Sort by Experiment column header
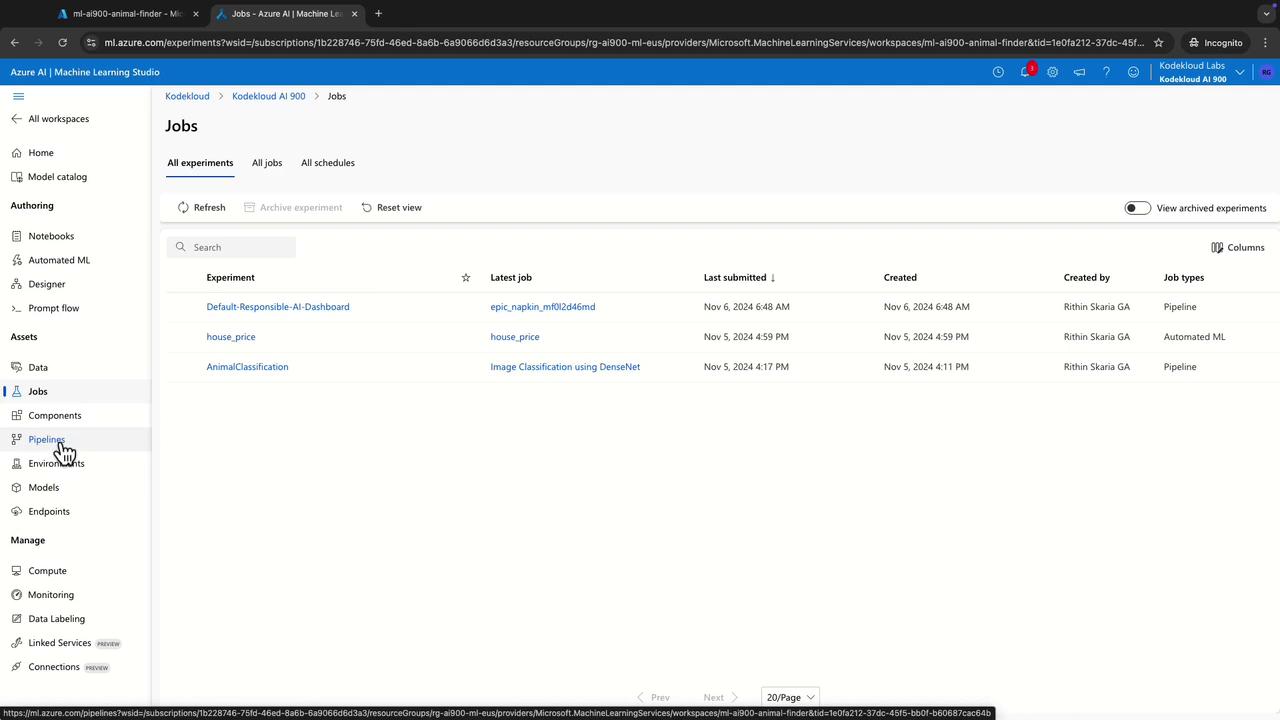This screenshot has height=720, width=1280. click(x=231, y=278)
